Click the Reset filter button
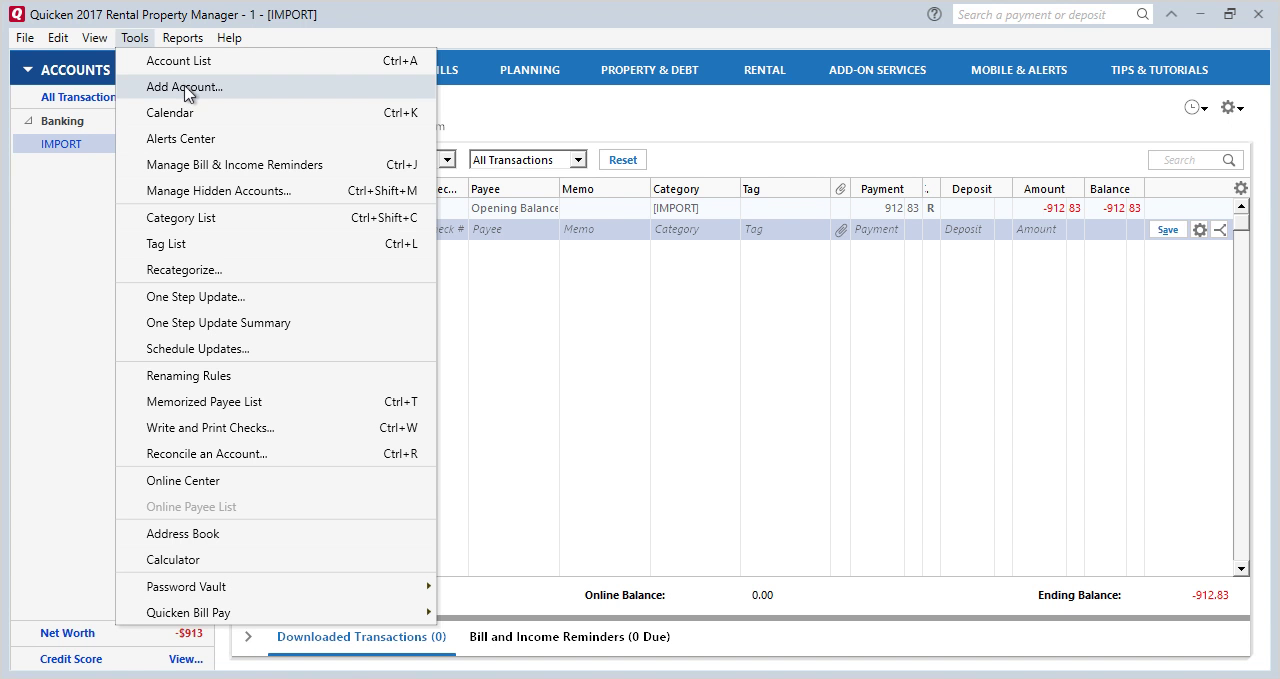 point(623,160)
